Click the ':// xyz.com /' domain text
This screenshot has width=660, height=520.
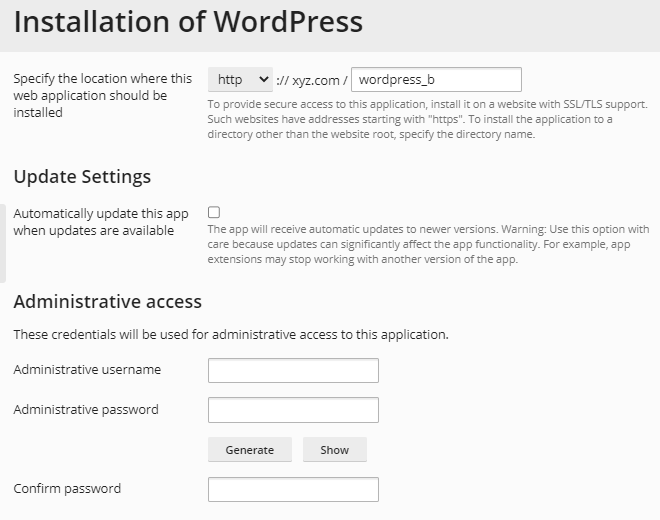pos(312,80)
